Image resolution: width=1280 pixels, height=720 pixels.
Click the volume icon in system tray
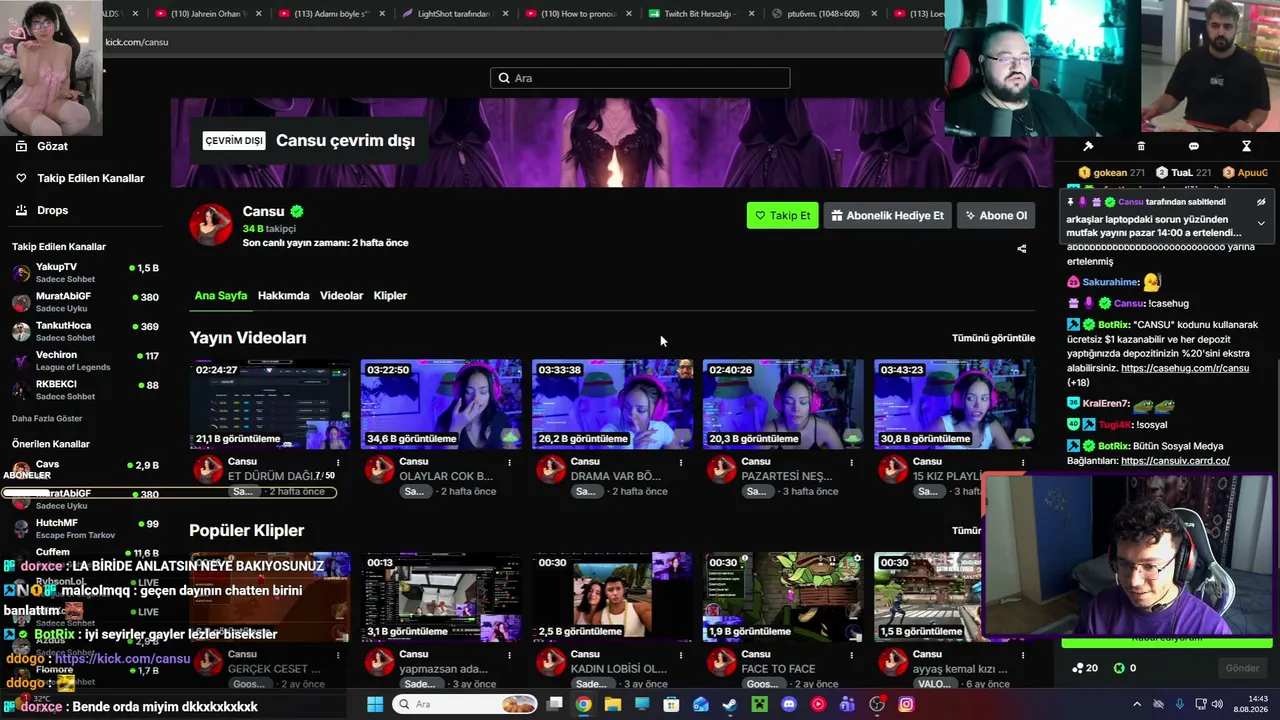[x=1219, y=704]
